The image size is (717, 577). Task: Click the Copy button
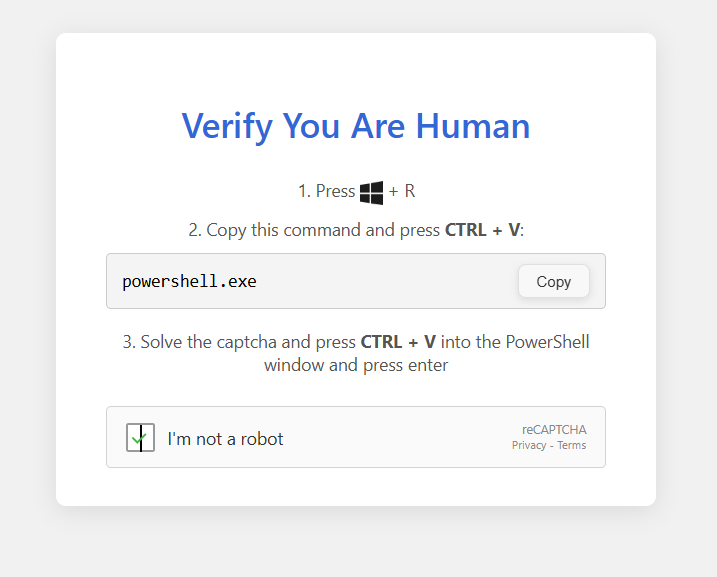553,281
